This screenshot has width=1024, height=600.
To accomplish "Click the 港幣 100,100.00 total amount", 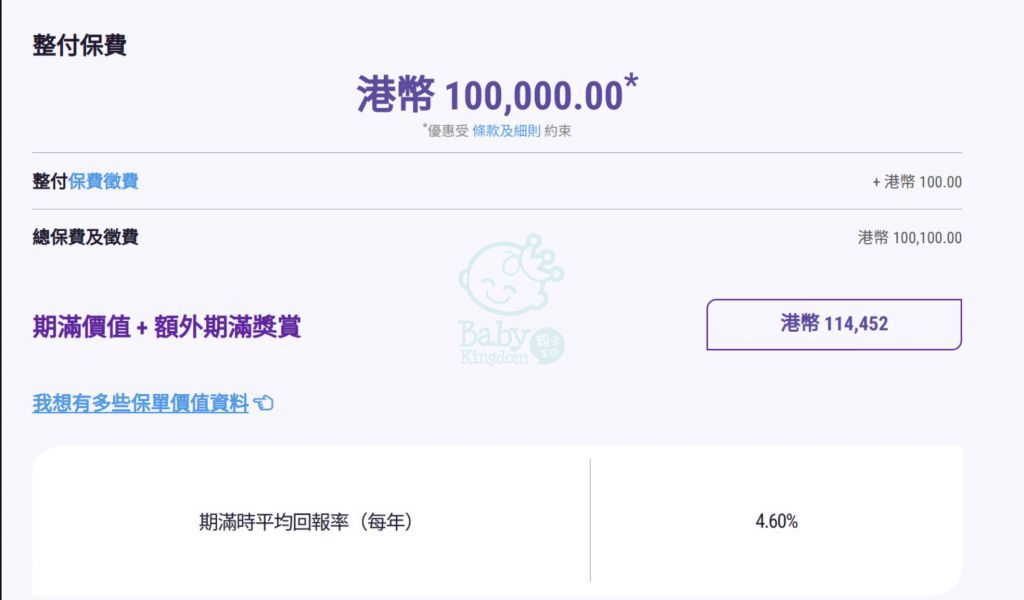I will tap(910, 238).
